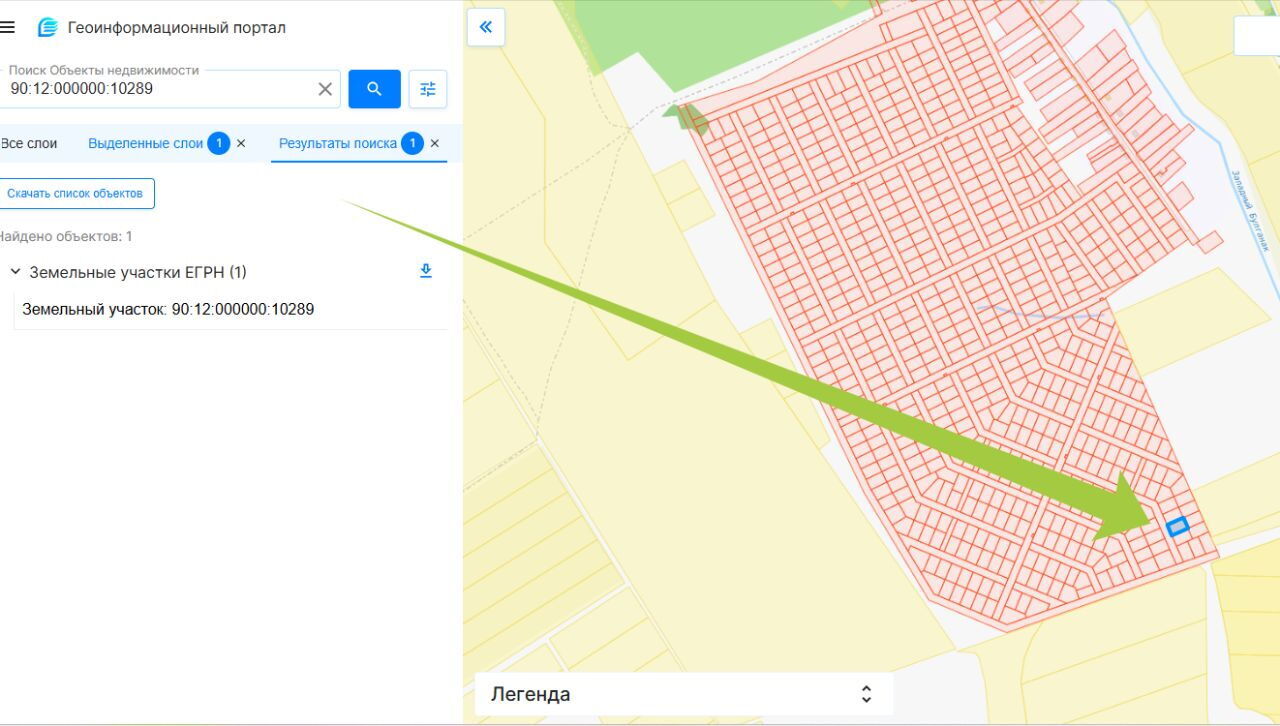The image size is (1280, 726).
Task: Switch to the Выделенные слои tab
Action: coord(146,143)
